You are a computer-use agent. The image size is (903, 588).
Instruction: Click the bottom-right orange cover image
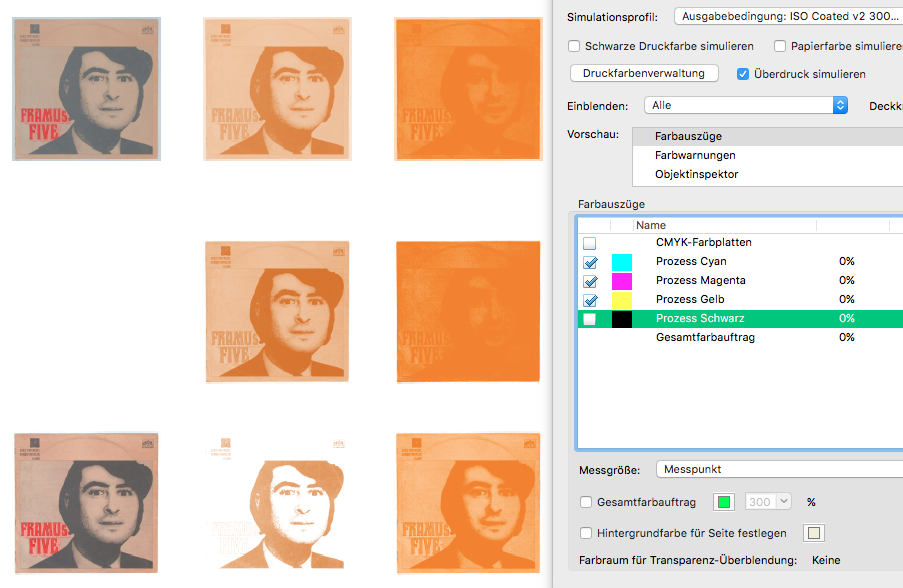[468, 503]
